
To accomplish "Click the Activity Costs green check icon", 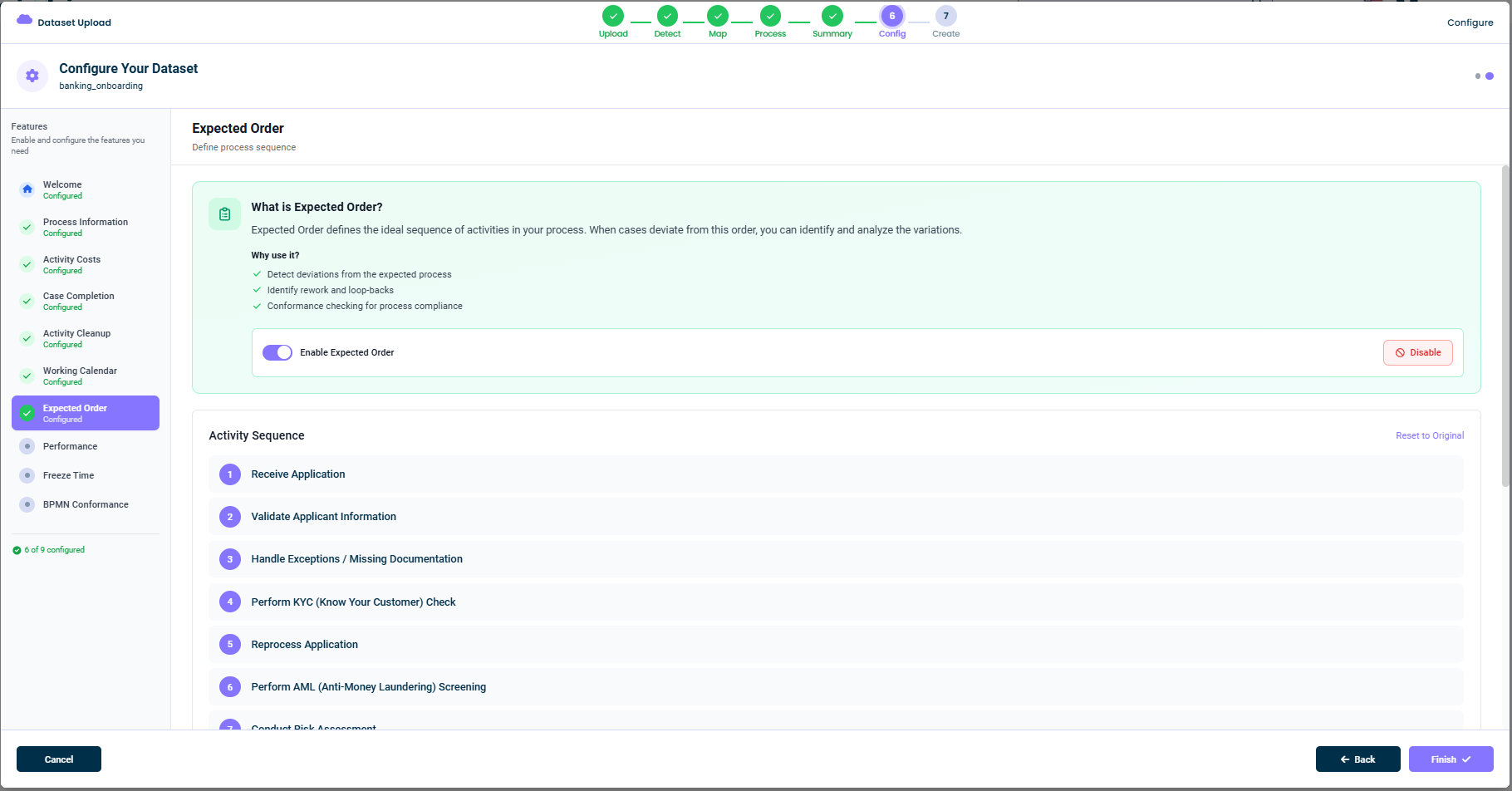I will pyautogui.click(x=27, y=264).
